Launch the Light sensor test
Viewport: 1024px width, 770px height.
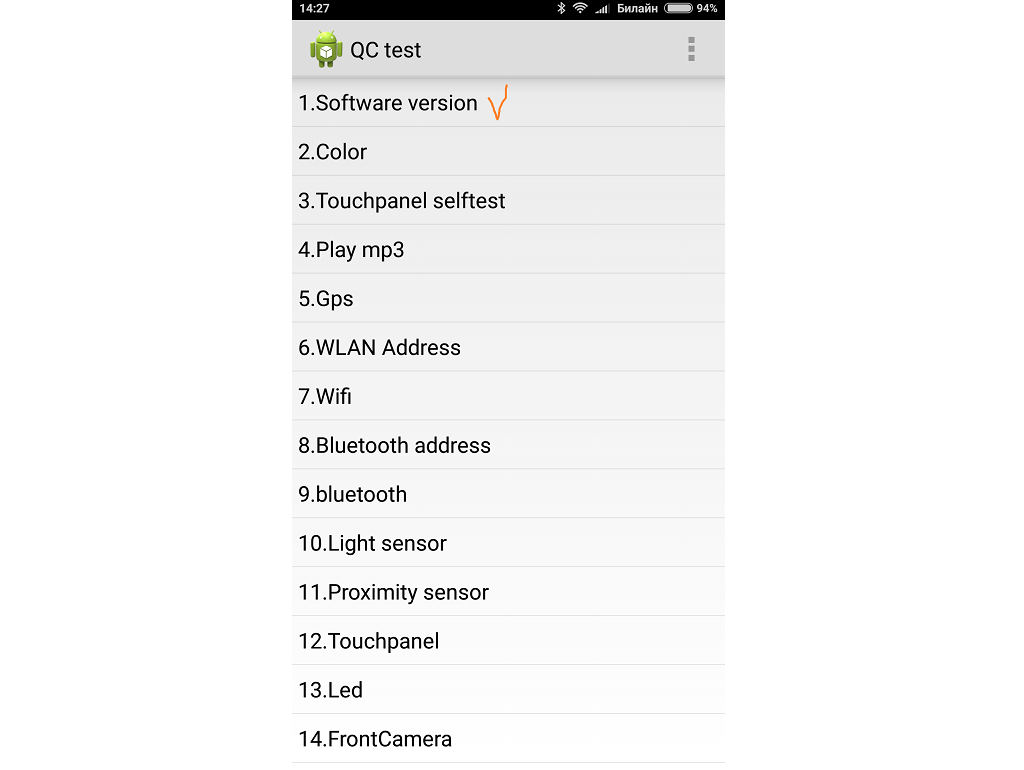(x=373, y=544)
